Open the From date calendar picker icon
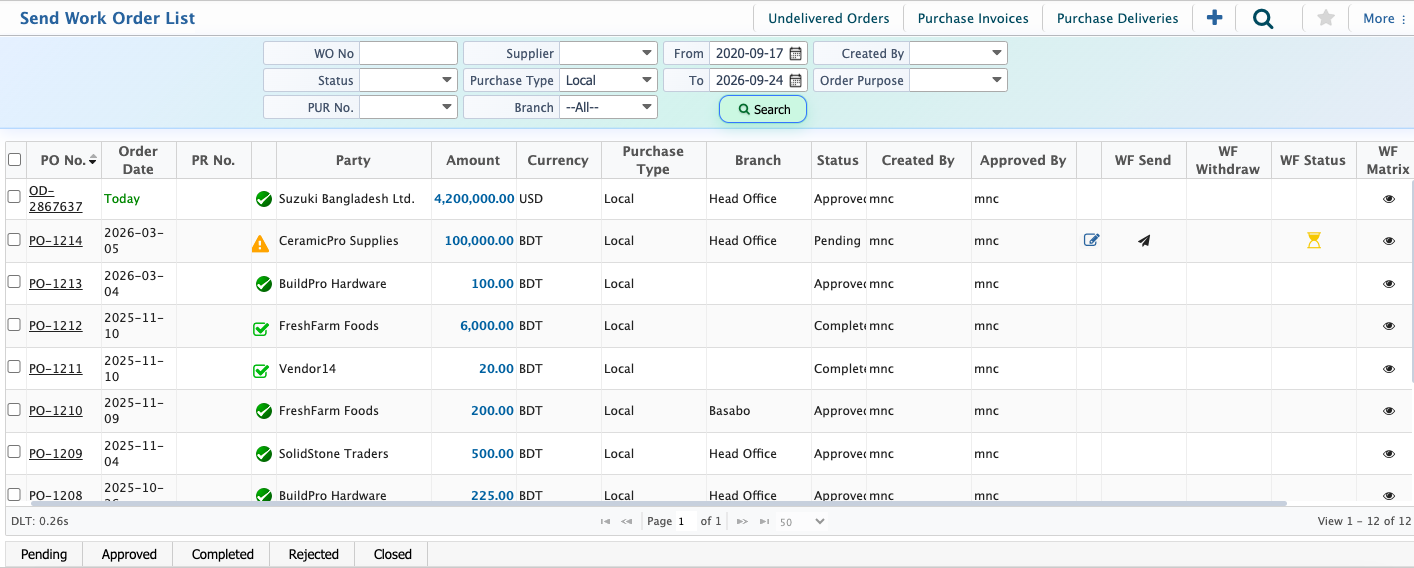The image size is (1414, 568). coord(796,53)
